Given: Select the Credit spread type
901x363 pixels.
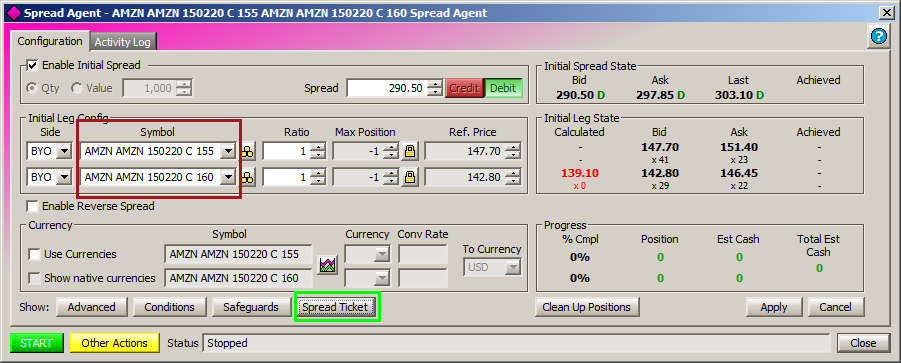Looking at the screenshot, I should [464, 88].
